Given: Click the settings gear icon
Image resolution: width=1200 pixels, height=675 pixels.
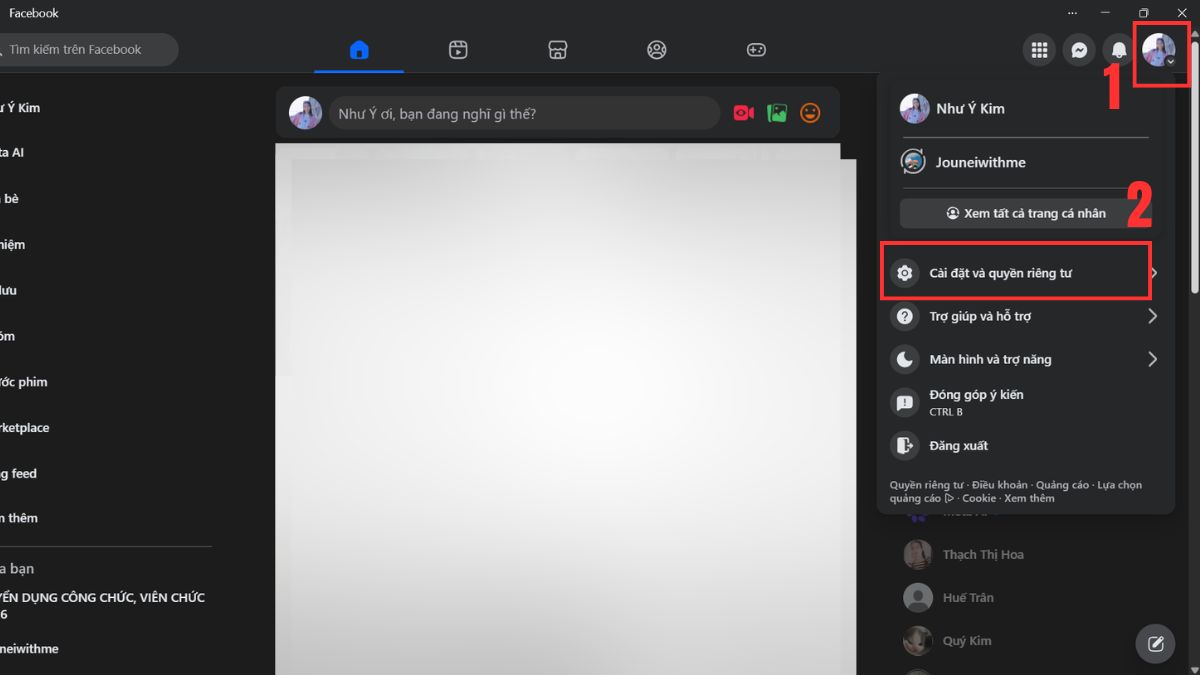Looking at the screenshot, I should [x=905, y=273].
